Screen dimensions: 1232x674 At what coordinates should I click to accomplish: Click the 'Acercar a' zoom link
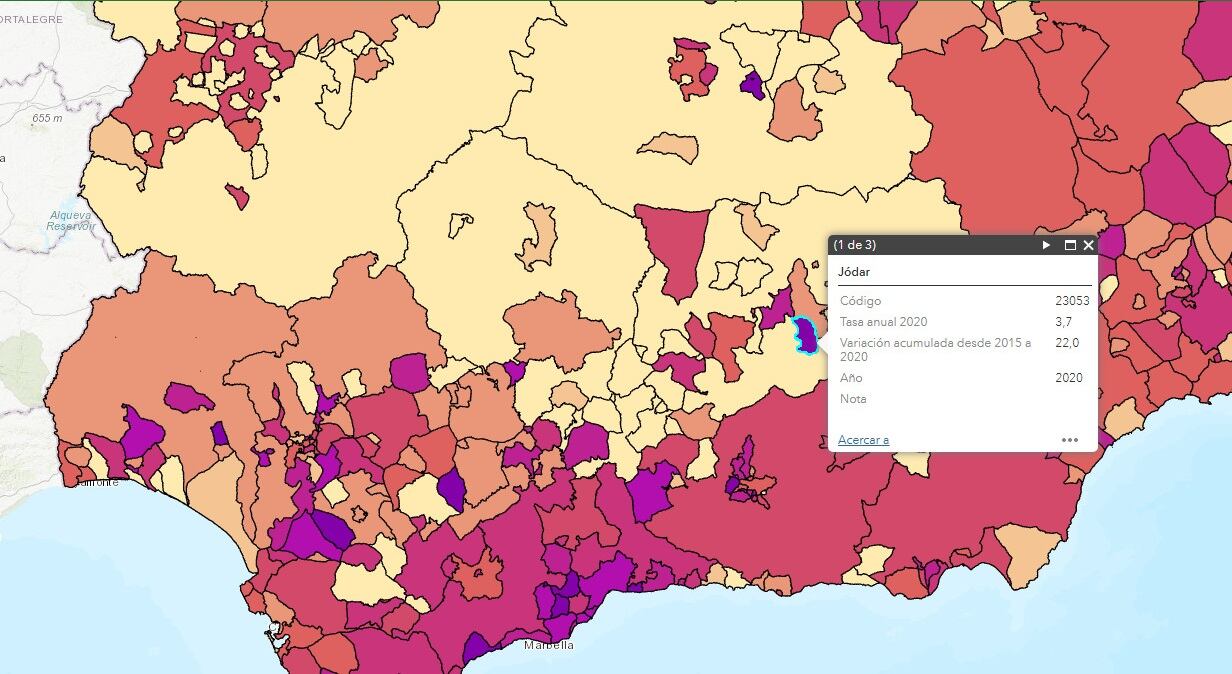click(x=863, y=440)
